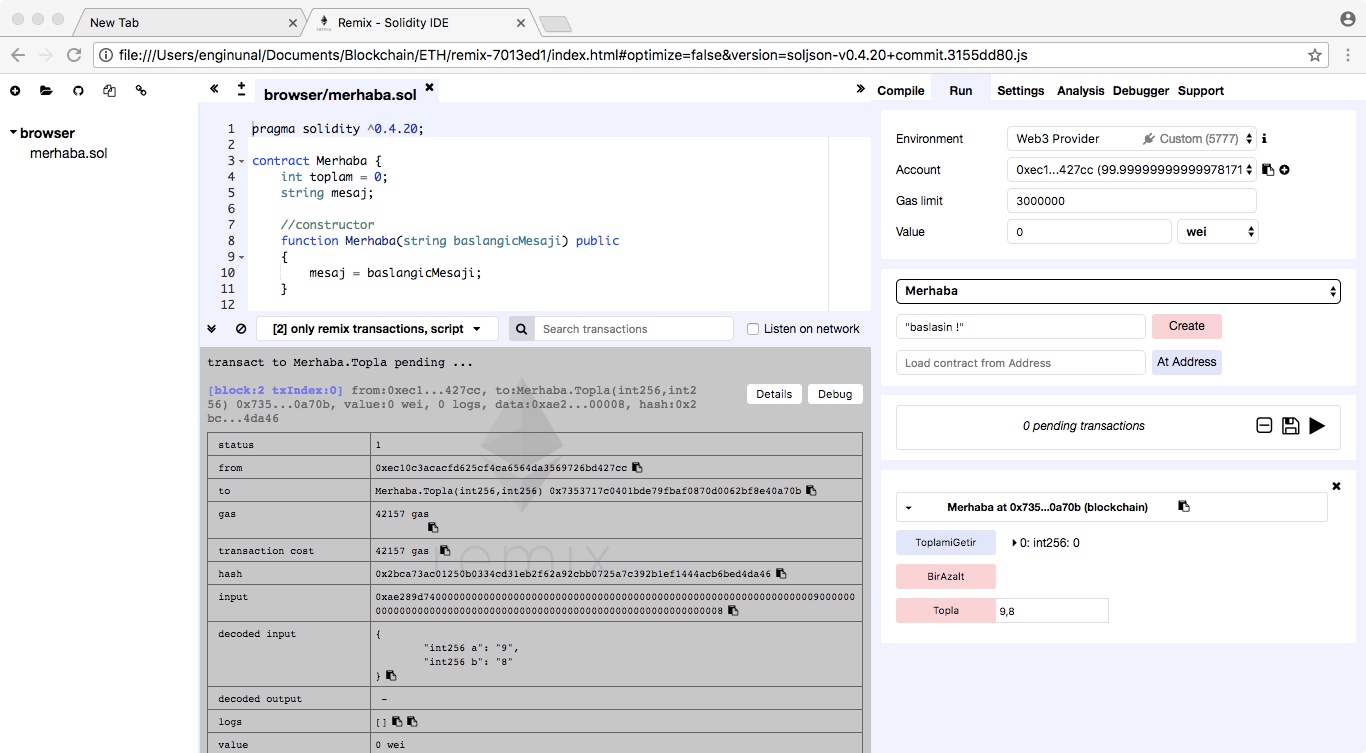Image resolution: width=1366 pixels, height=753 pixels.
Task: Copy the transaction hash value
Action: click(781, 574)
